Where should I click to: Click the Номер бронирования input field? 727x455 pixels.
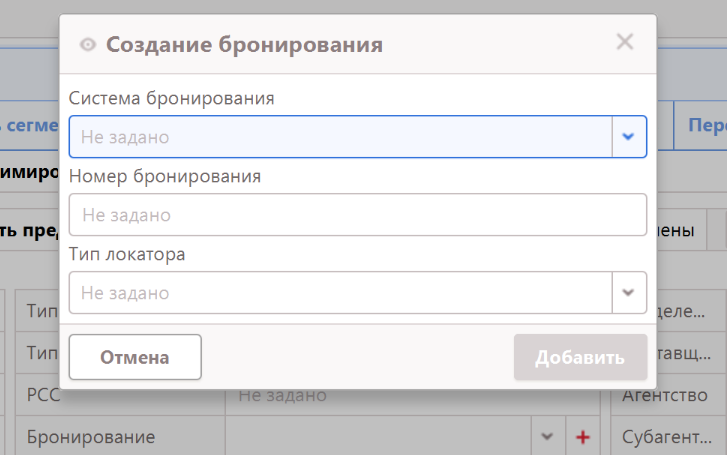tap(358, 215)
